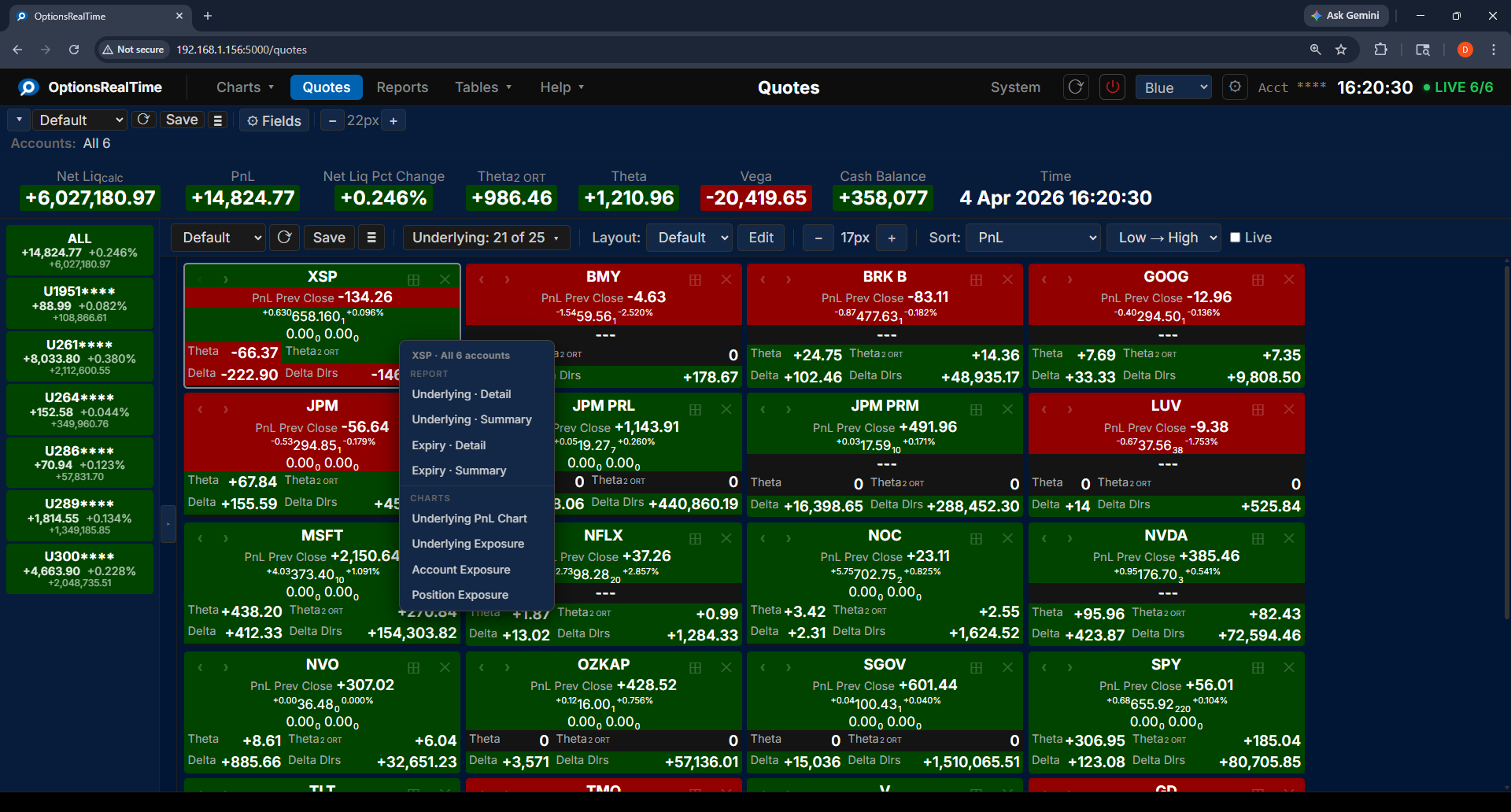Go to the Reports tab
The height and width of the screenshot is (812, 1511).
(x=402, y=87)
